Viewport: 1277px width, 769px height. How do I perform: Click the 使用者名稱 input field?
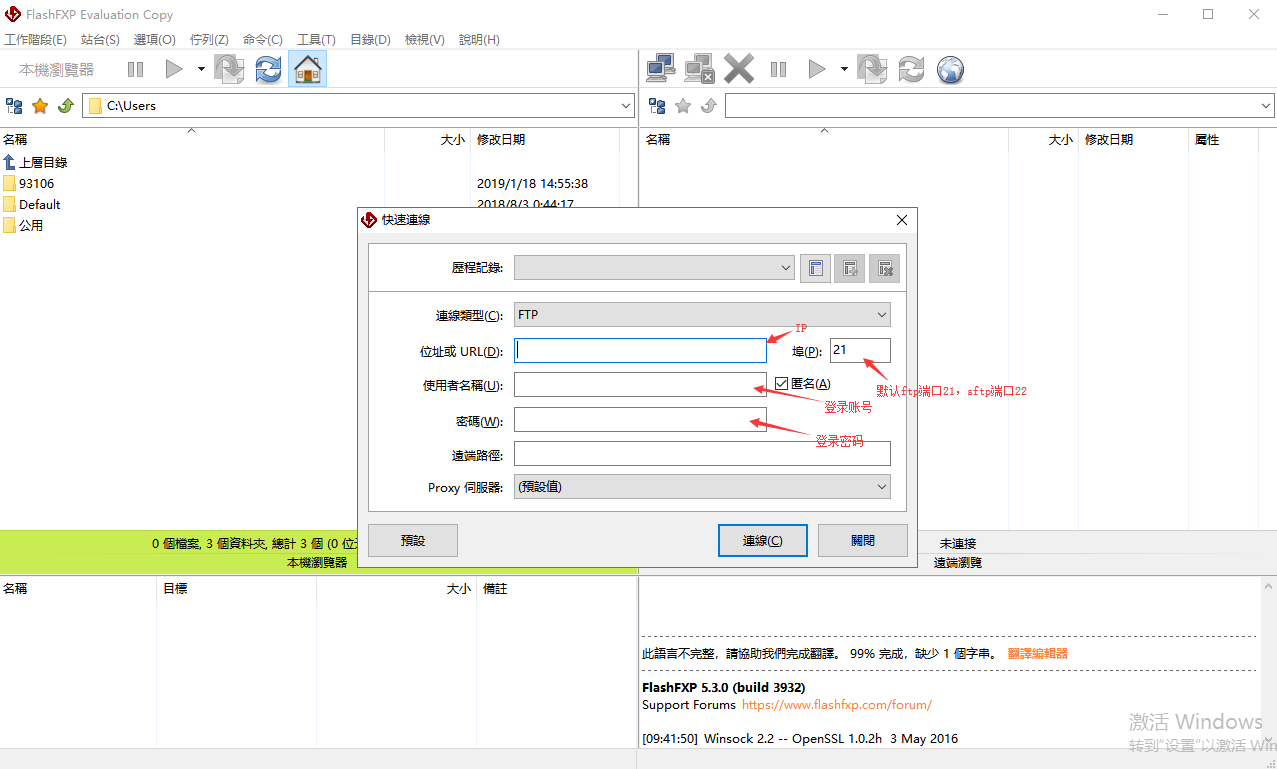(x=640, y=385)
